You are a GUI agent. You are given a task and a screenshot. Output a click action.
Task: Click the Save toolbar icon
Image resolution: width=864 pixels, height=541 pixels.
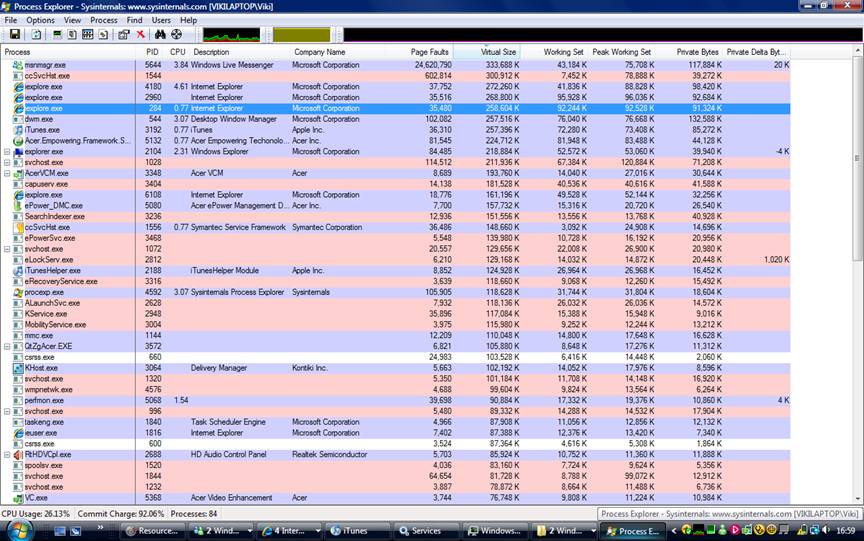[x=15, y=35]
